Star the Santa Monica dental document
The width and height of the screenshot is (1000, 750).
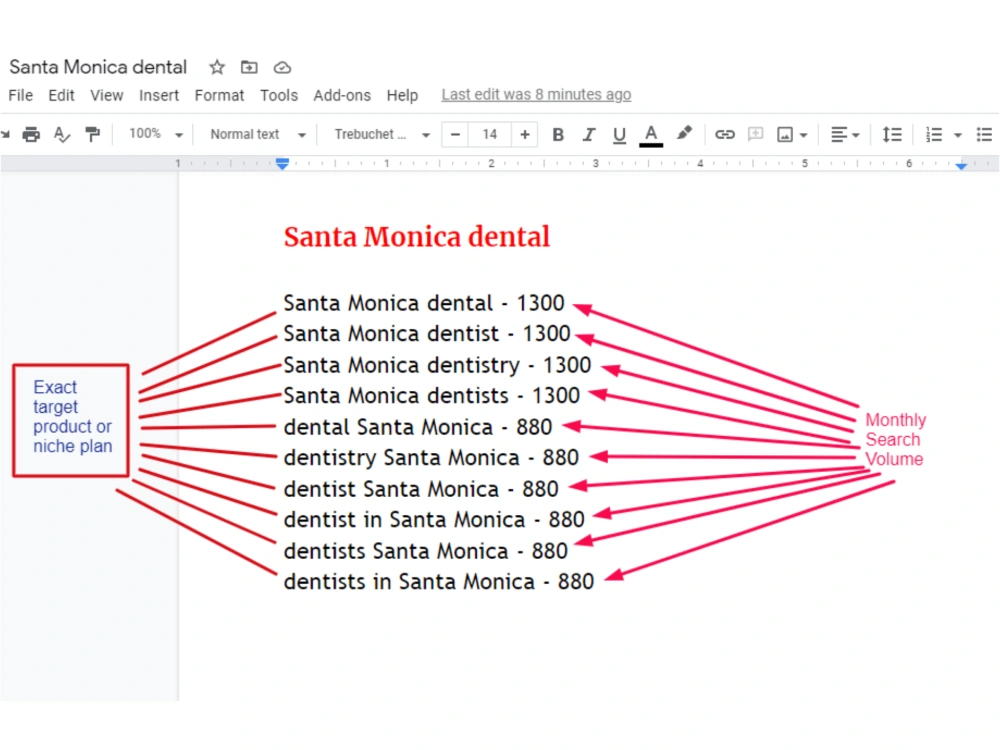point(217,67)
